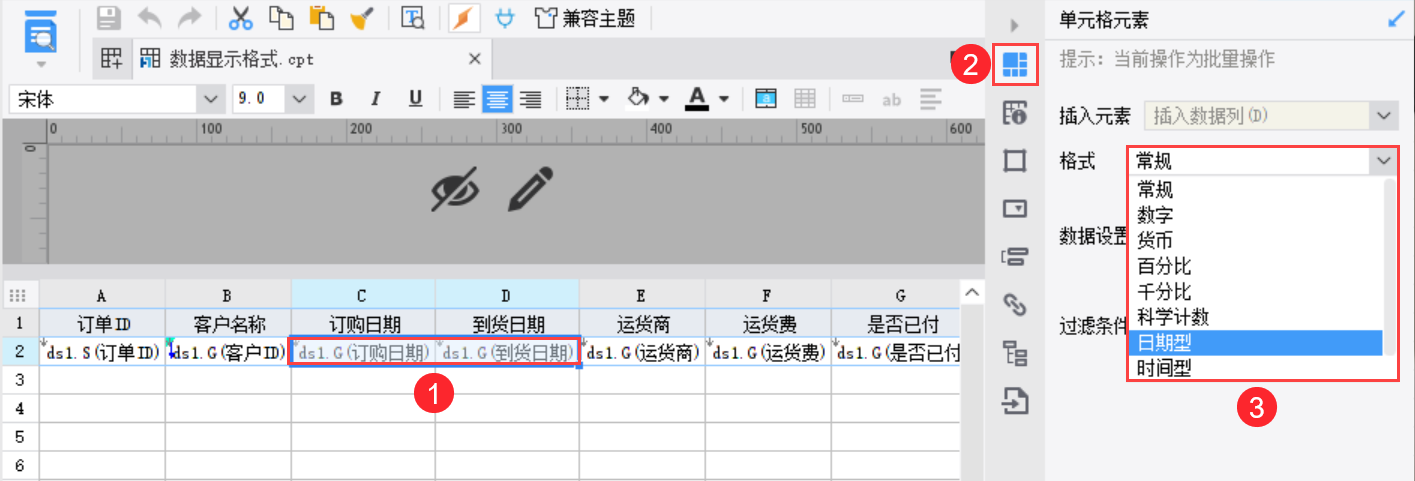Open the fill color dropdown arrow
Image resolution: width=1415 pixels, height=481 pixels.
point(664,99)
